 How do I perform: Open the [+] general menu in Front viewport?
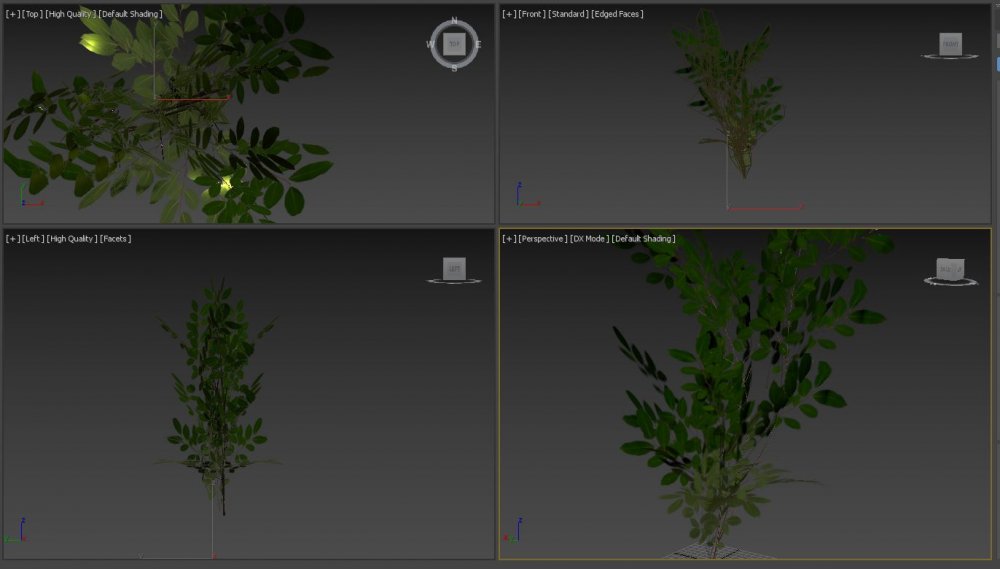[509, 14]
